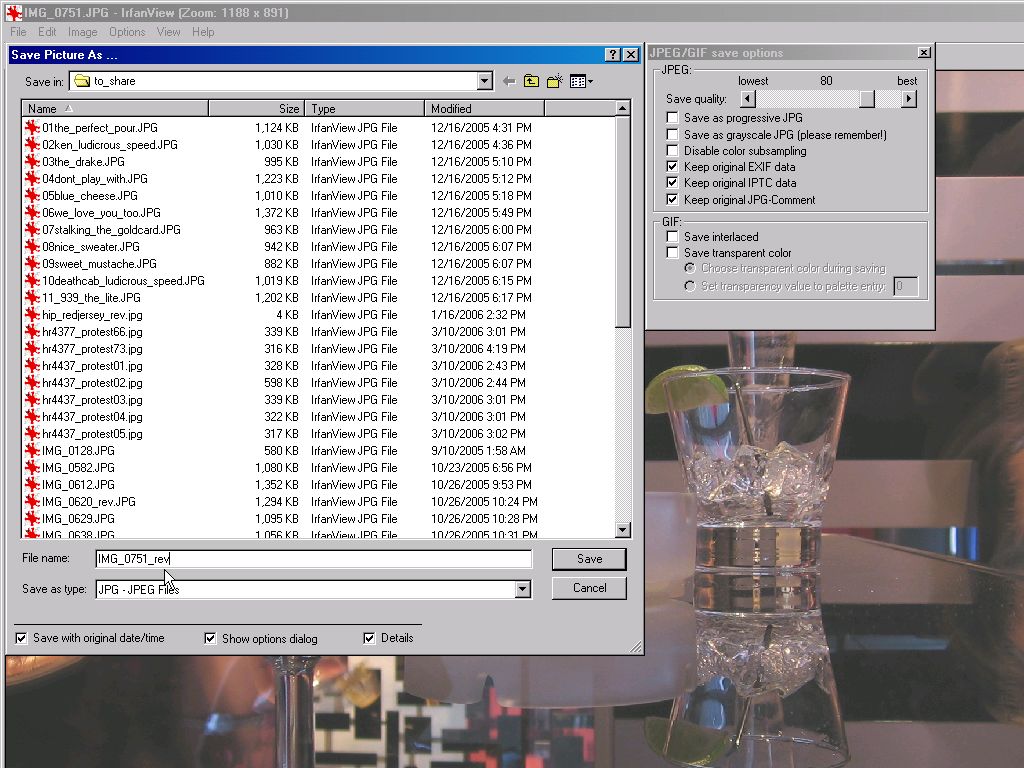The height and width of the screenshot is (768, 1024).
Task: Select file icon for 05blue_cheese.JPG
Action: pos(32,195)
